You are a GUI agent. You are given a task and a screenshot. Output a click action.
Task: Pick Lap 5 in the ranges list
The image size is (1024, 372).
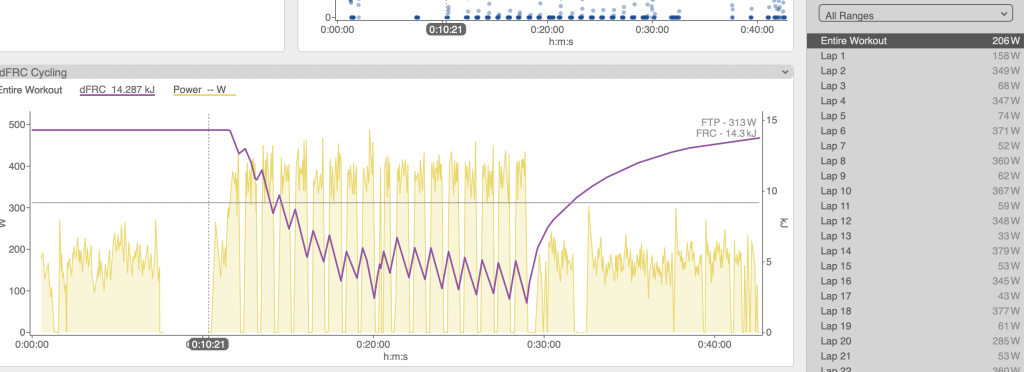click(x=916, y=116)
